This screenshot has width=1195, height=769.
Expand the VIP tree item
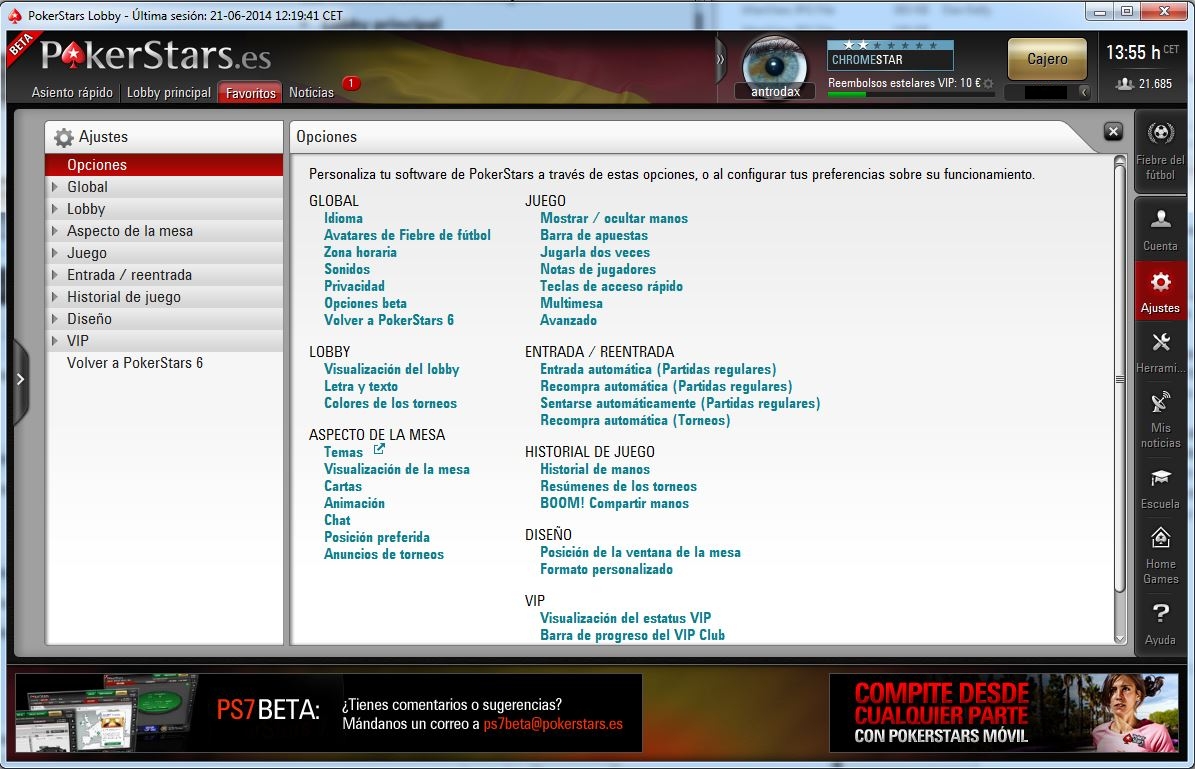click(x=55, y=341)
